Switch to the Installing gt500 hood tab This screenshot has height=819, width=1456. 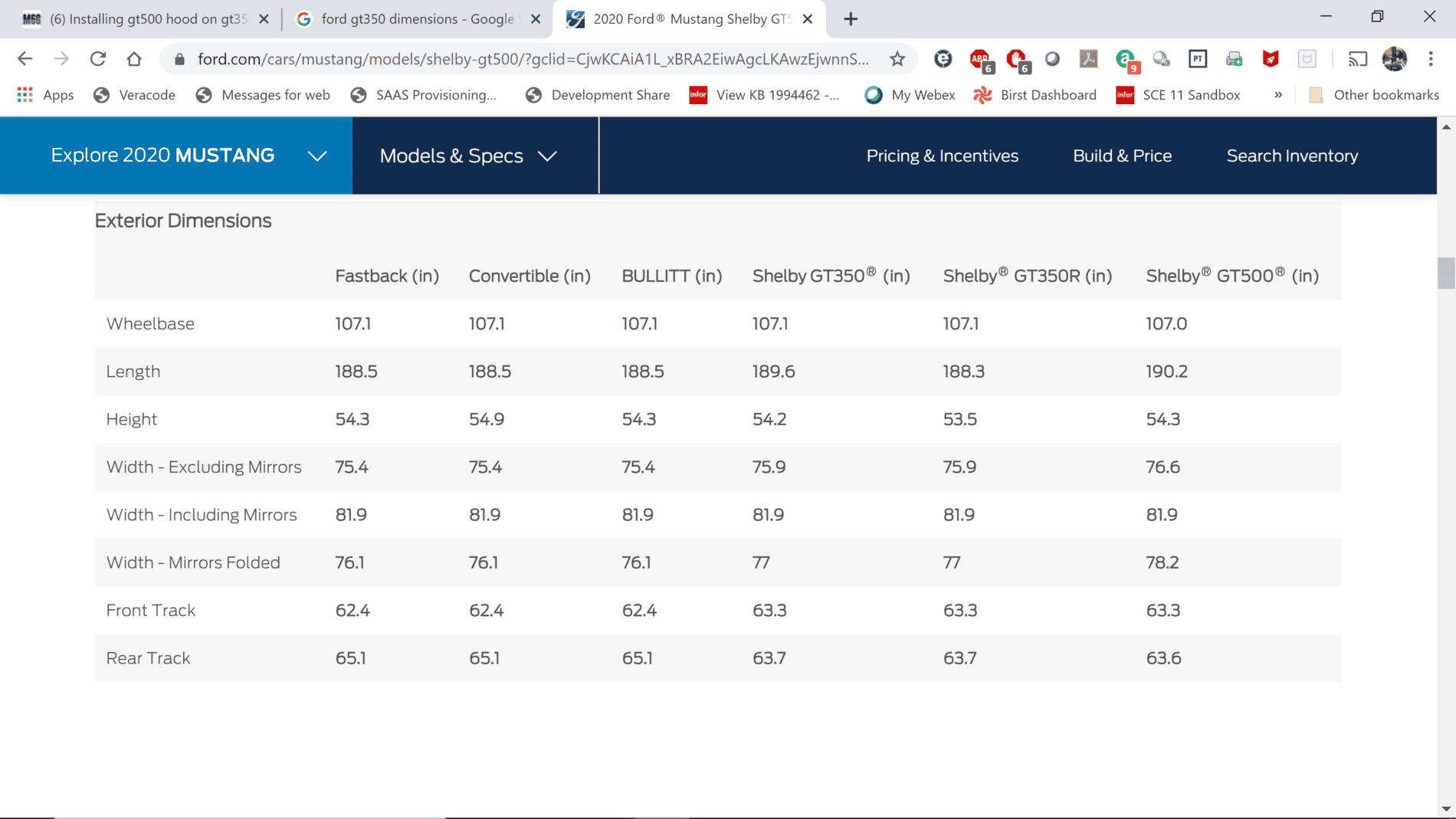146,19
